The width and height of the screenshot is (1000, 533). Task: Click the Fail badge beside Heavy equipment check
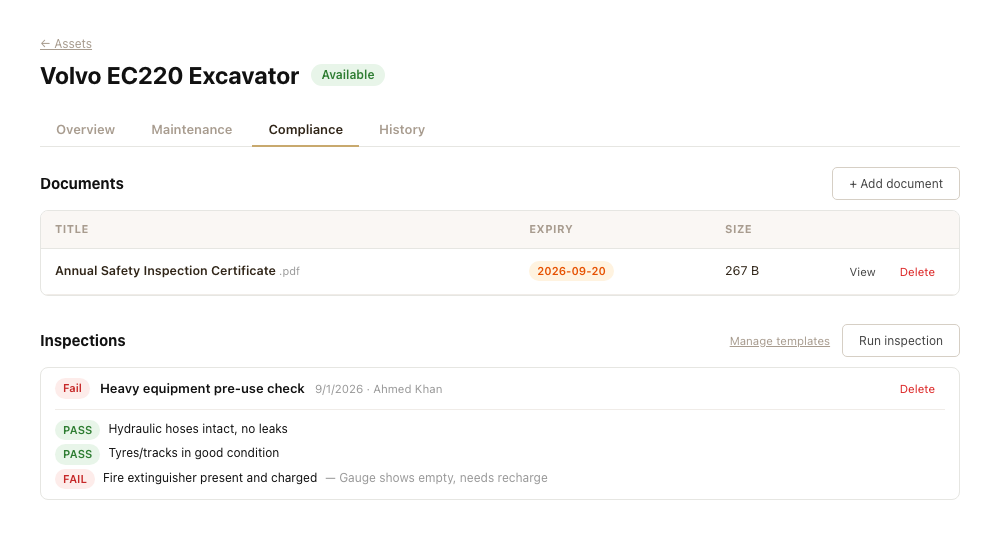tap(72, 388)
